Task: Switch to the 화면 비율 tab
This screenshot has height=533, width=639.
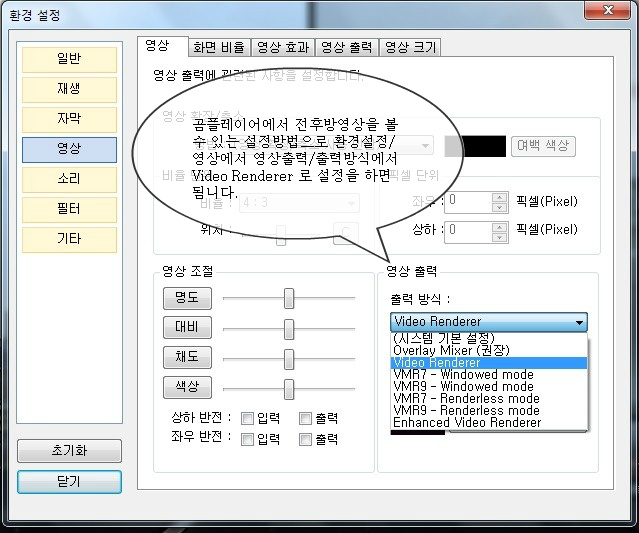Action: tap(219, 47)
